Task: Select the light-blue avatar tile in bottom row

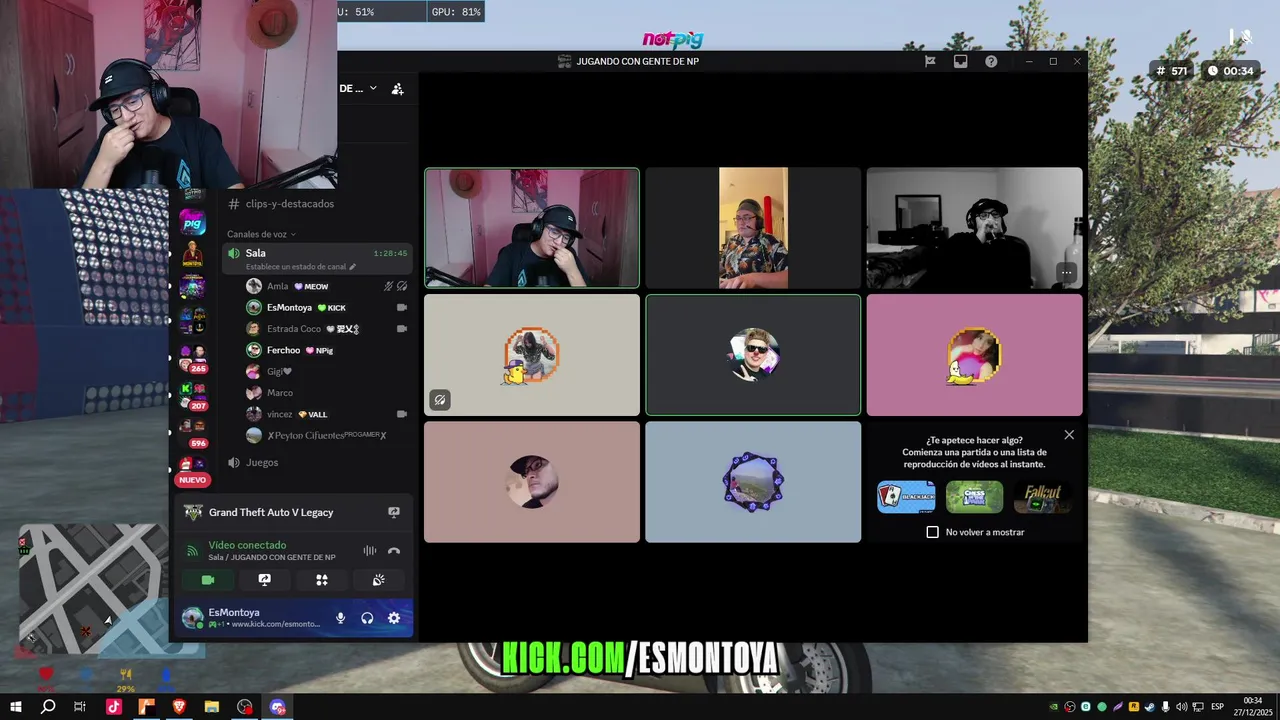Action: coord(753,482)
